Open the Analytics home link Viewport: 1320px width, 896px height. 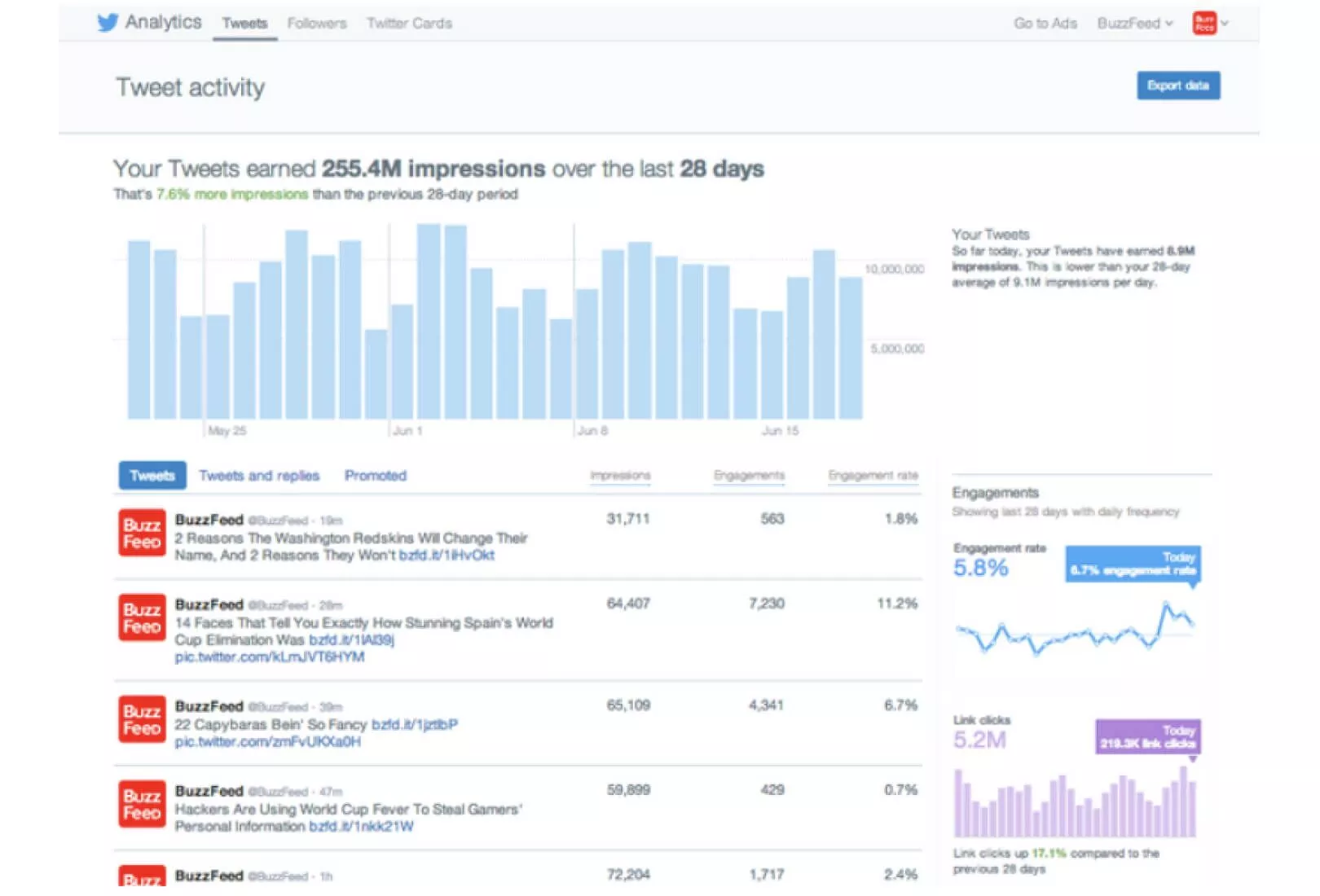[163, 22]
